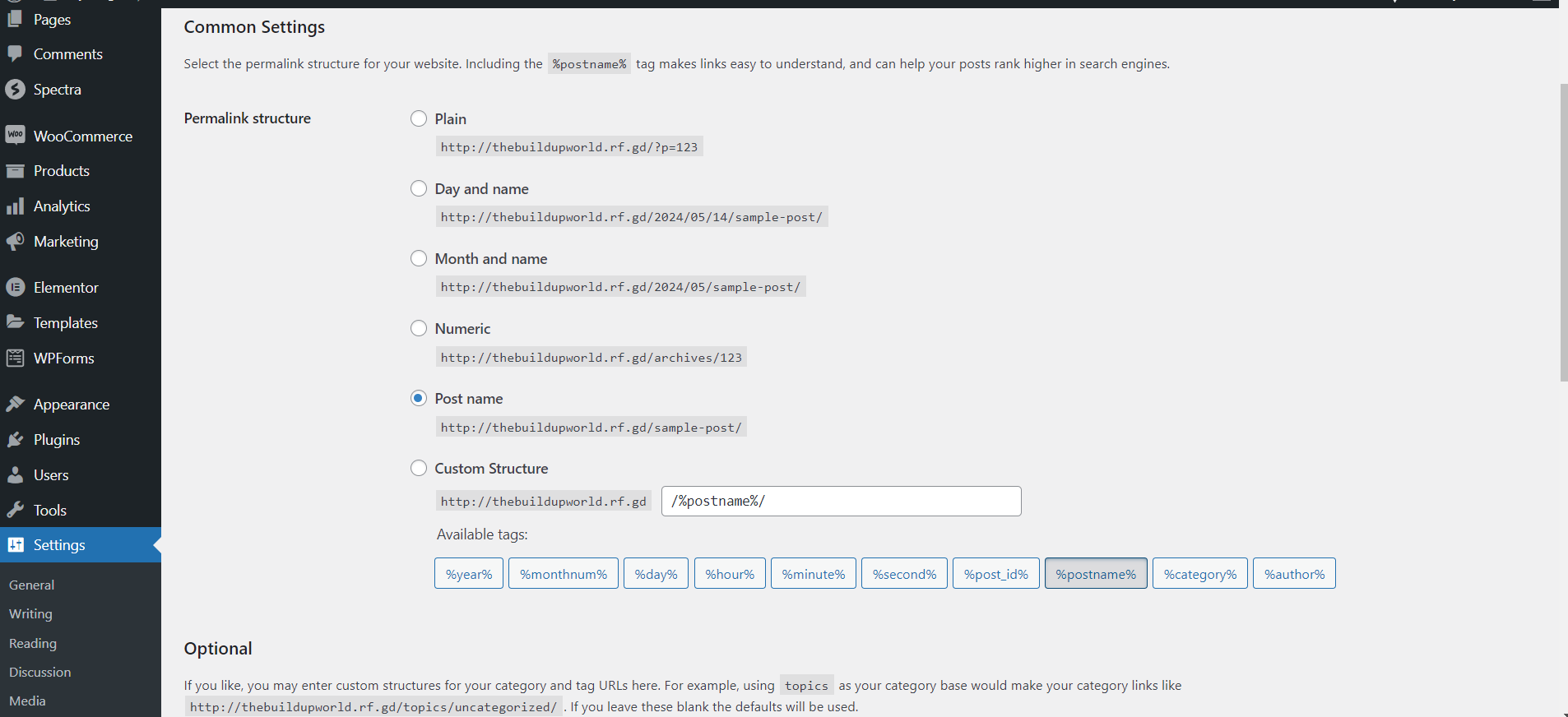The height and width of the screenshot is (717, 1568).
Task: Insert the %second% tag
Action: pyautogui.click(x=904, y=574)
